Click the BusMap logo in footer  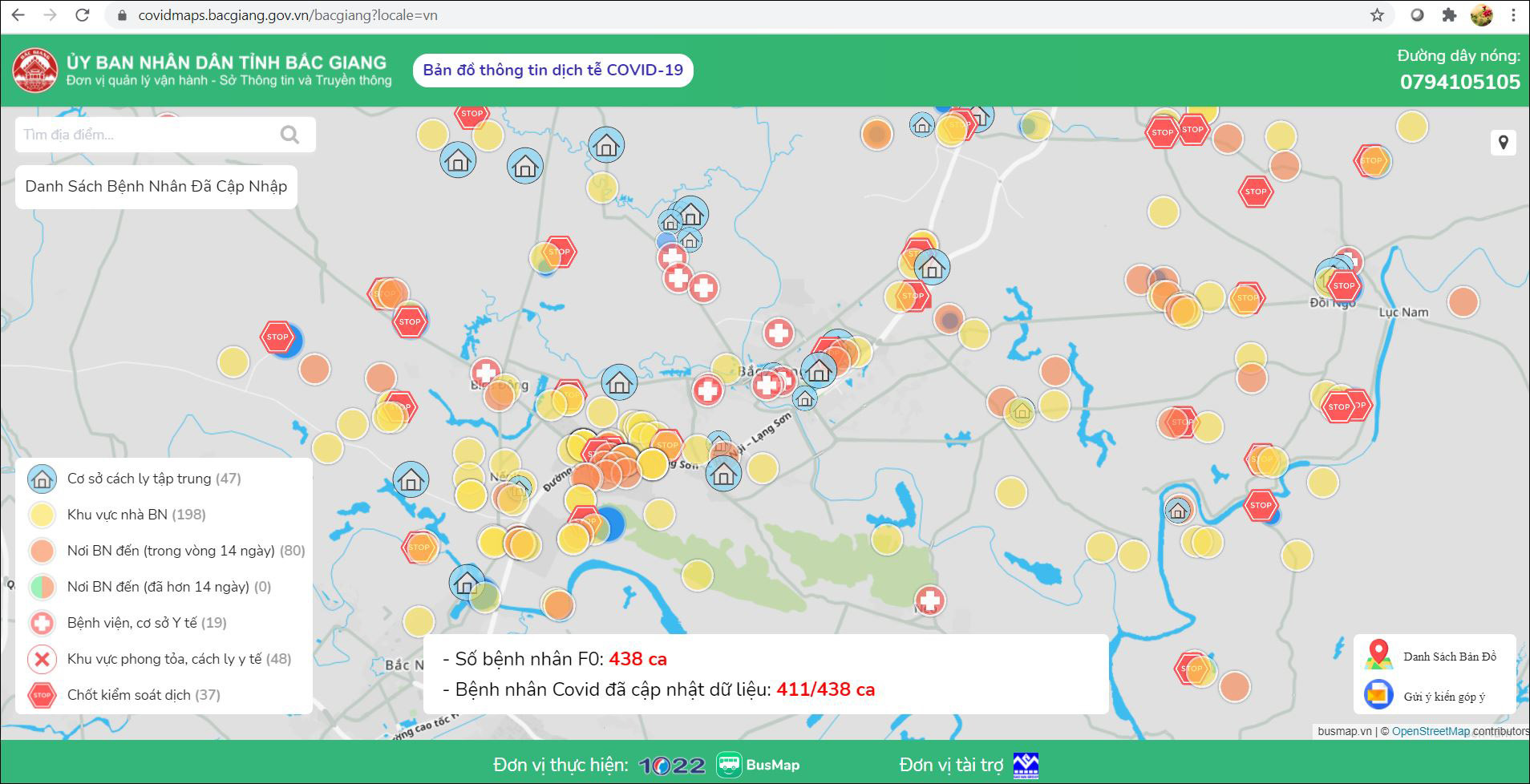point(758,765)
